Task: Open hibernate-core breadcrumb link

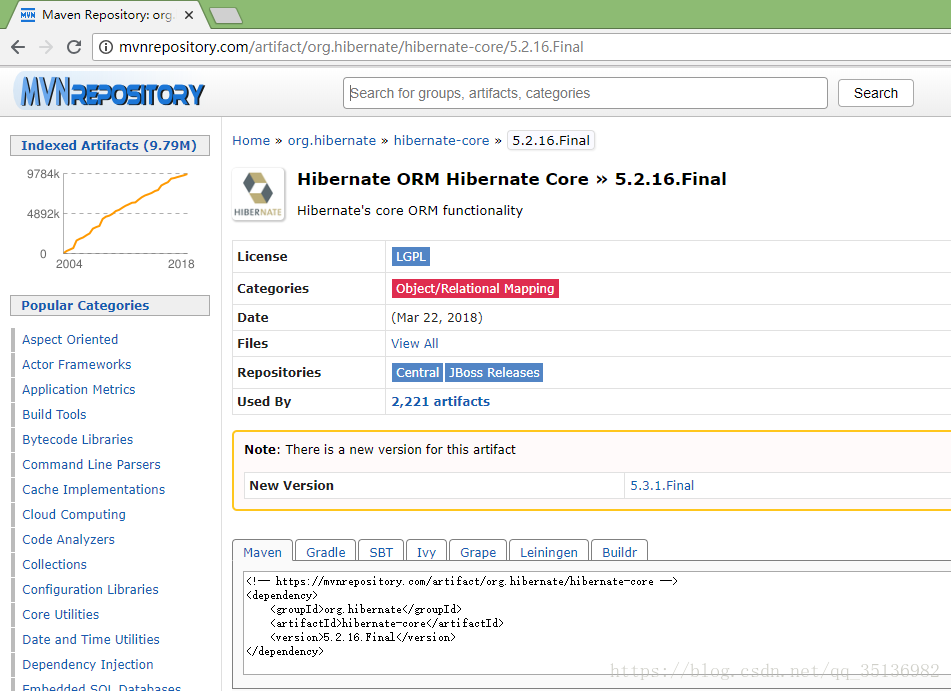Action: click(441, 141)
